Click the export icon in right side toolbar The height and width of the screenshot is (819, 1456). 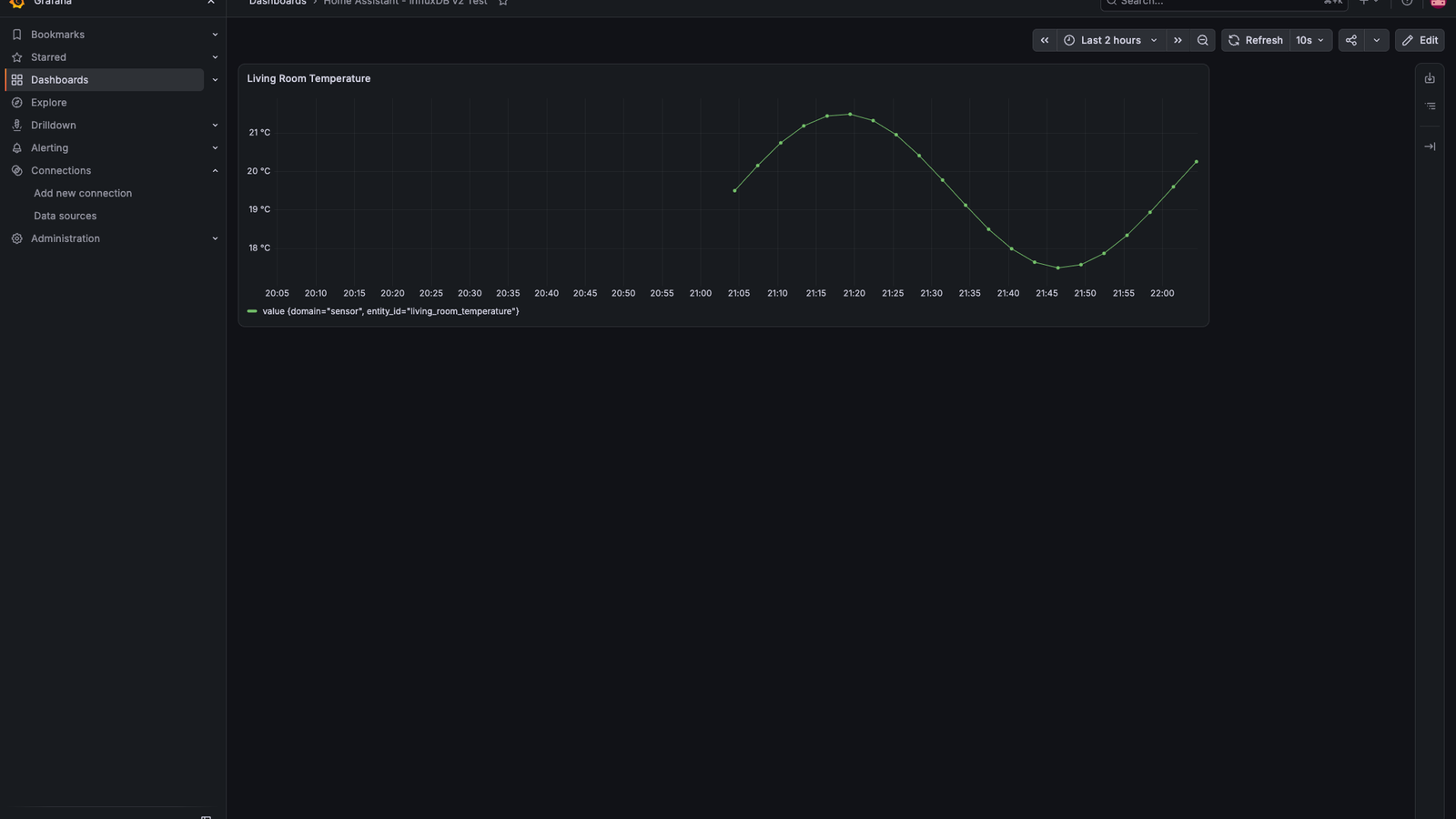(1430, 78)
